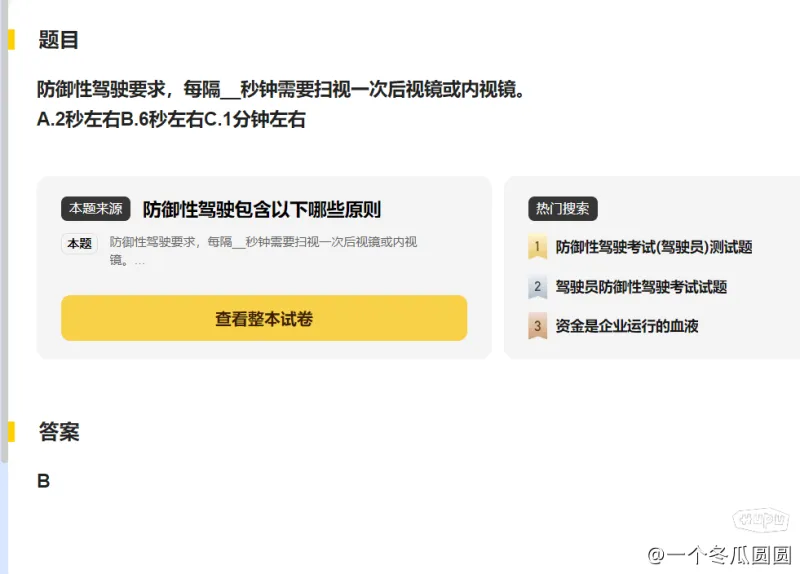Image resolution: width=800 pixels, height=574 pixels.
Task: Click the 查看整本试卷 yellow button
Action: (x=264, y=318)
